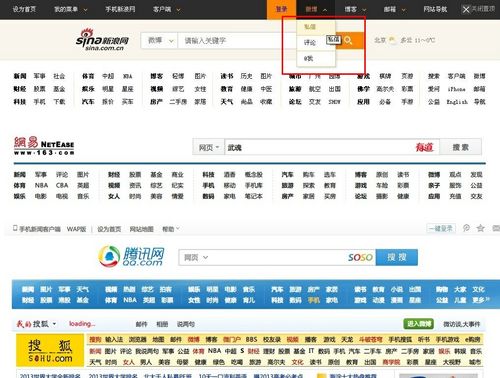Click 新闻 link in Sina navigation
500x378 pixels.
pos(20,76)
